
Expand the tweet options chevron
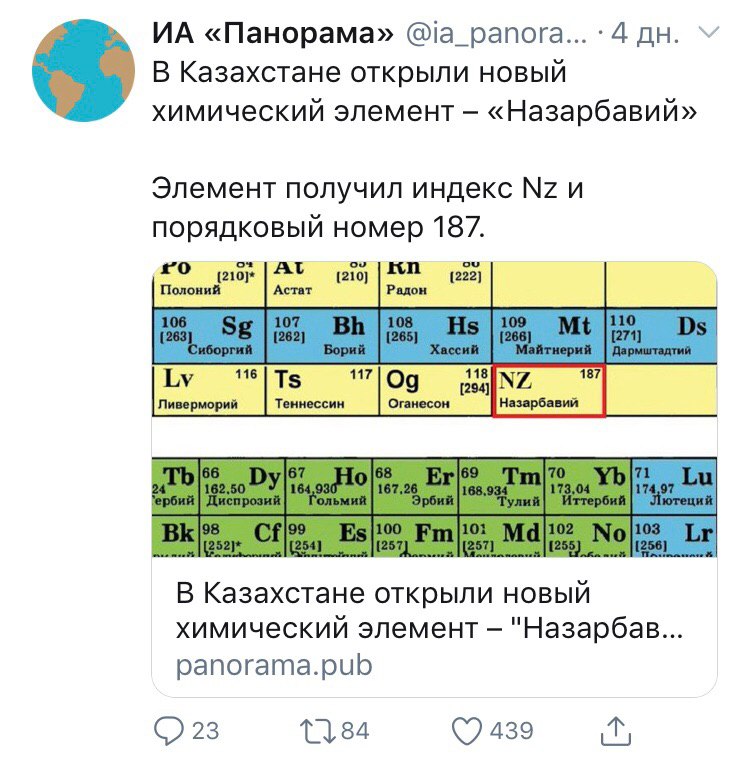(x=708, y=33)
